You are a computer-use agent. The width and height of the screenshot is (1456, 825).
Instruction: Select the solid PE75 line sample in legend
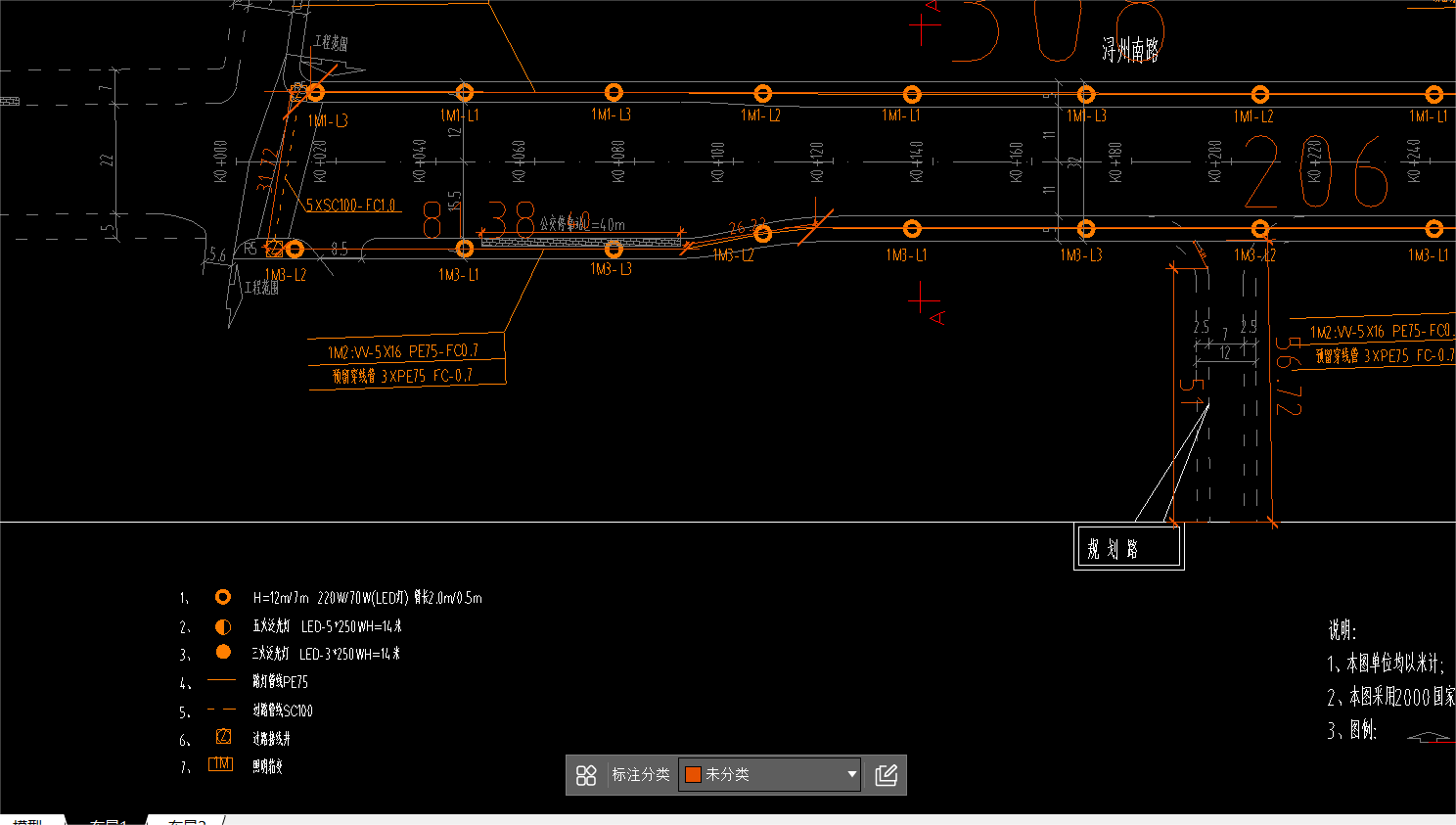pyautogui.click(x=222, y=680)
